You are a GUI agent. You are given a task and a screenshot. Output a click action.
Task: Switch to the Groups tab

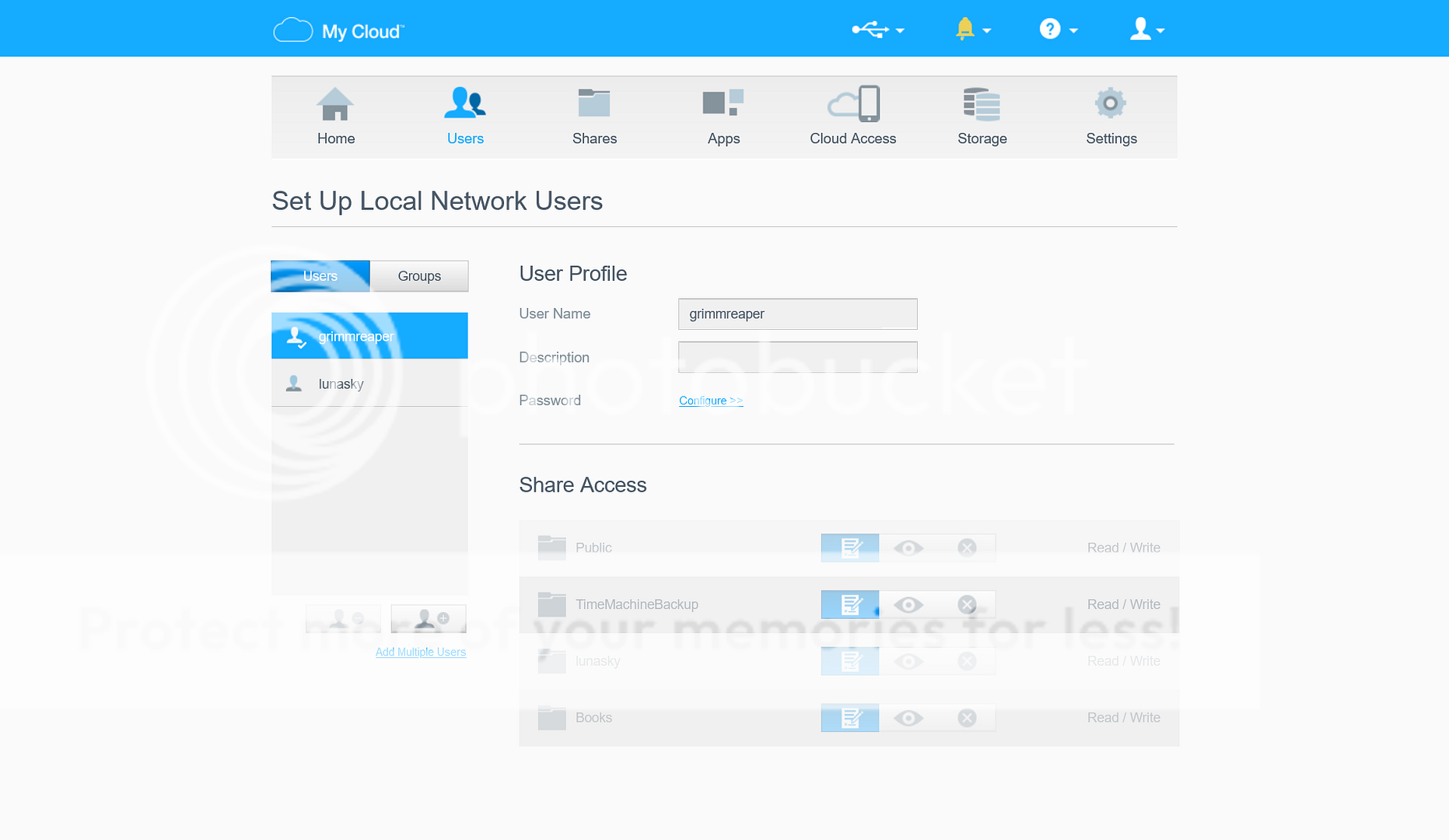tap(419, 276)
